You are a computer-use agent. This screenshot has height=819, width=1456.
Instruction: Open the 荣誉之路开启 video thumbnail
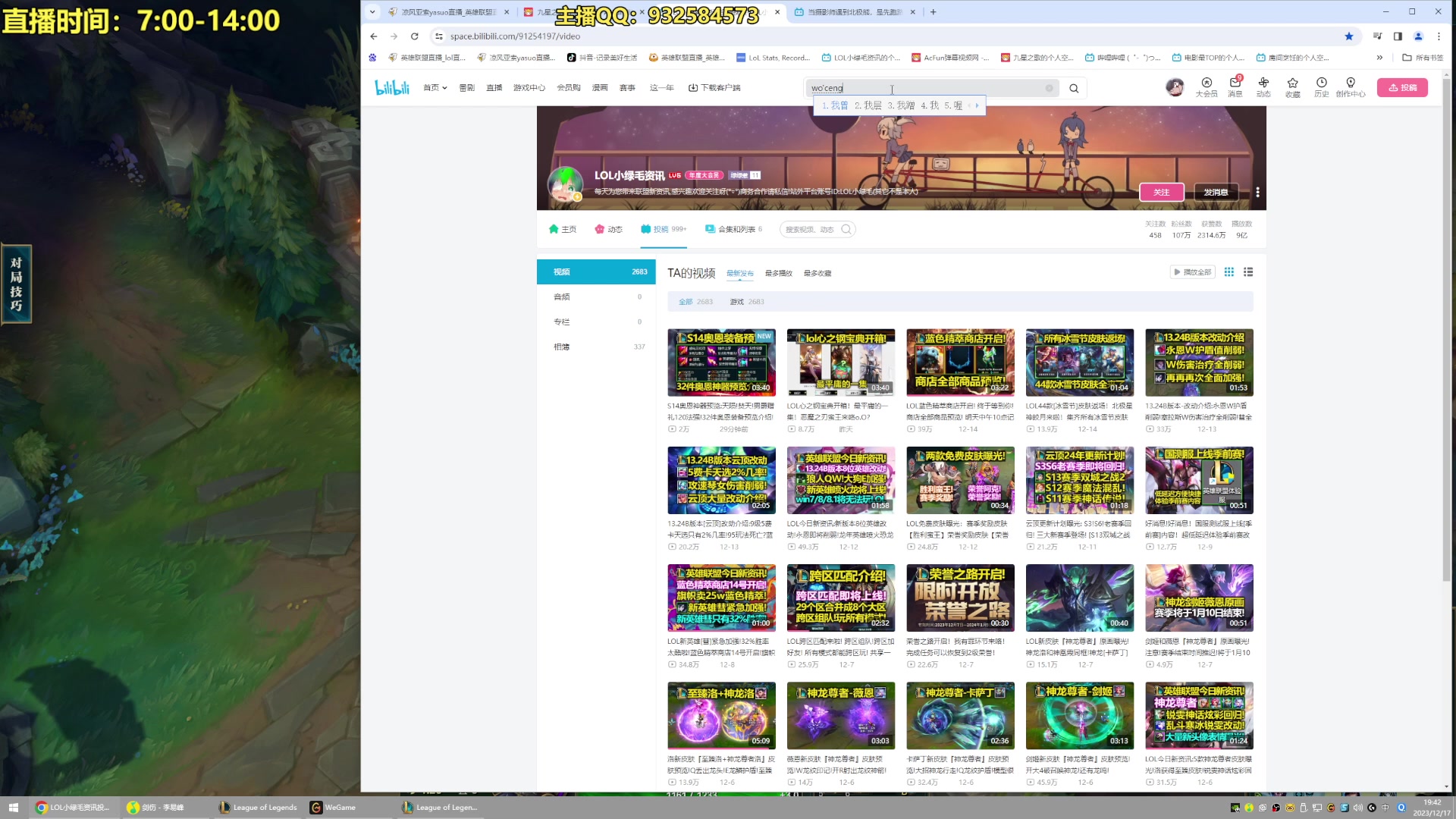point(960,598)
